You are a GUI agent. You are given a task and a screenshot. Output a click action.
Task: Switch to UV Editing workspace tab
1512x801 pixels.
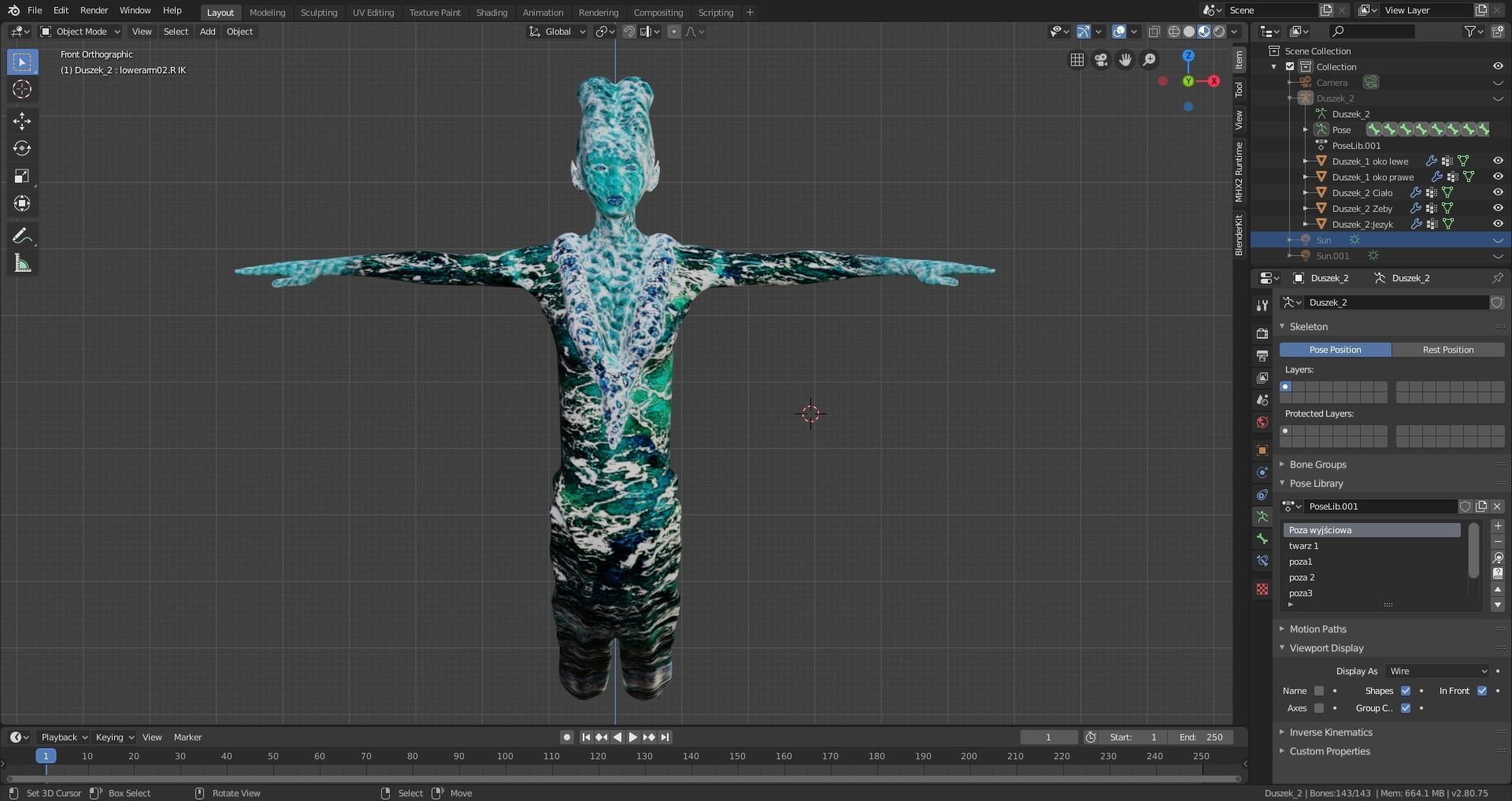tap(373, 13)
